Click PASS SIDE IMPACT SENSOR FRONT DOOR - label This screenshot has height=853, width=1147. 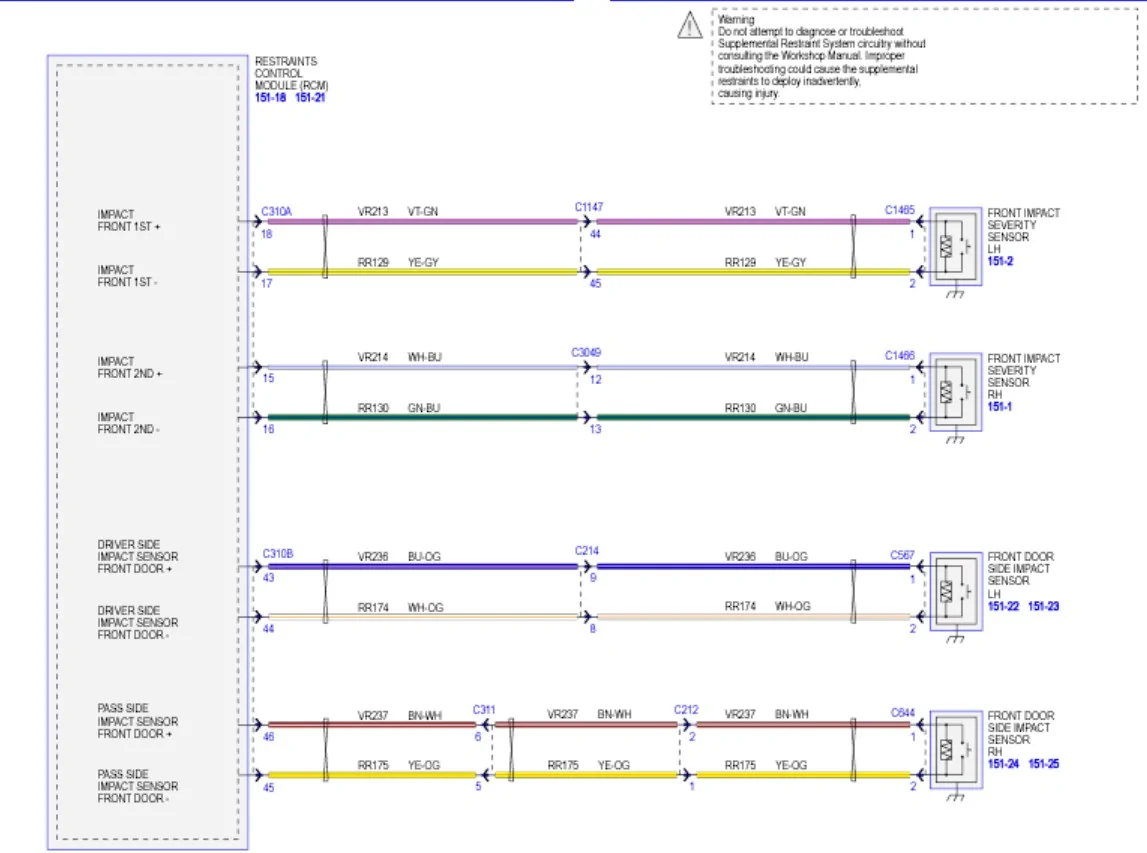click(138, 786)
